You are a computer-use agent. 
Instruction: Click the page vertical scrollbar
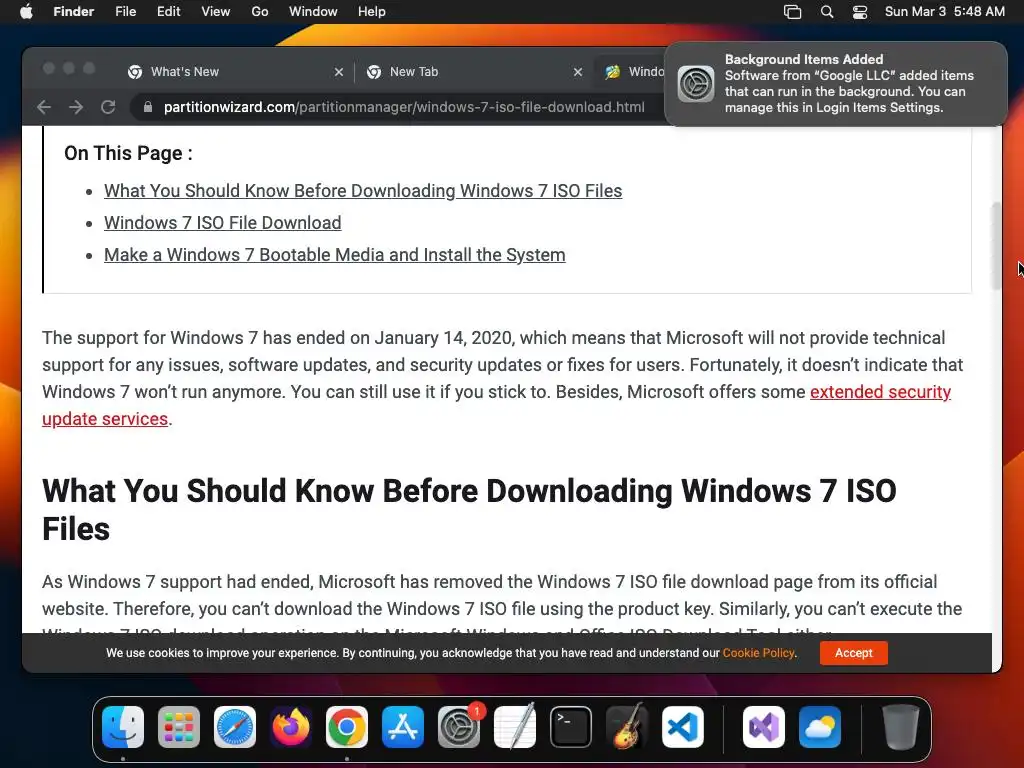[997, 246]
